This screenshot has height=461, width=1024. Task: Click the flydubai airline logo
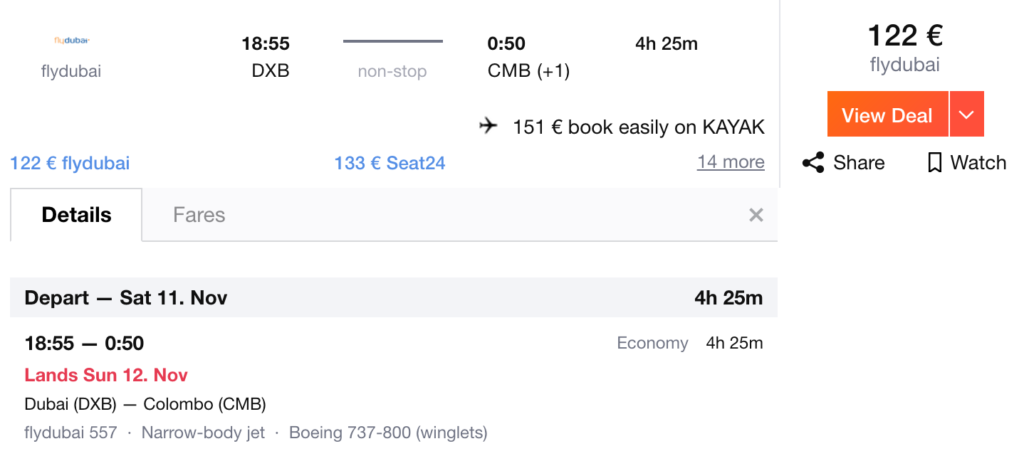coord(71,40)
